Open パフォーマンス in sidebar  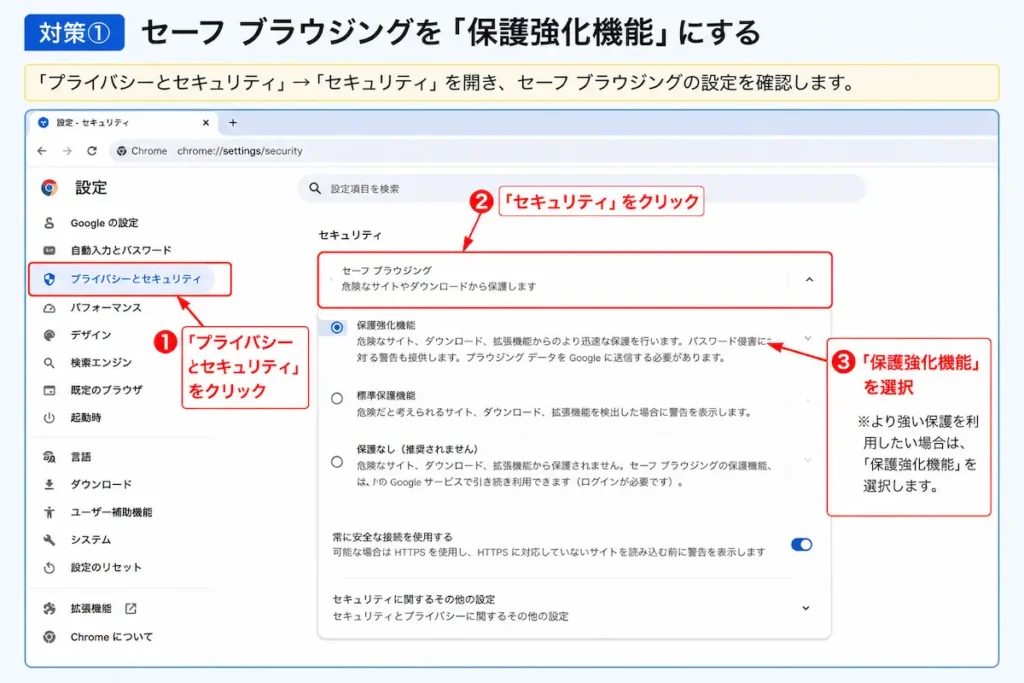point(106,308)
